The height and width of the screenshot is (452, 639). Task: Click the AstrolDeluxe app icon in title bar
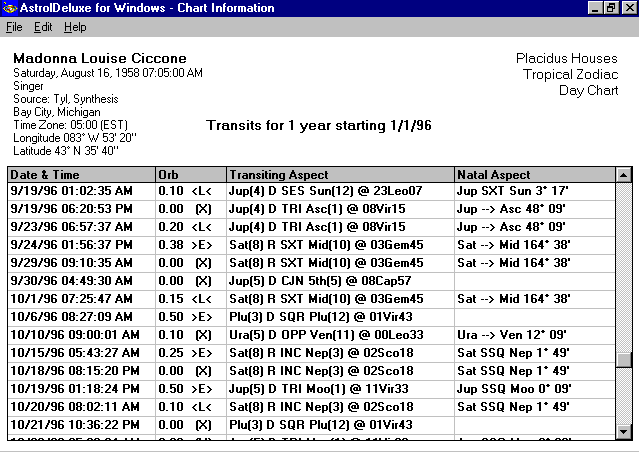[9, 8]
